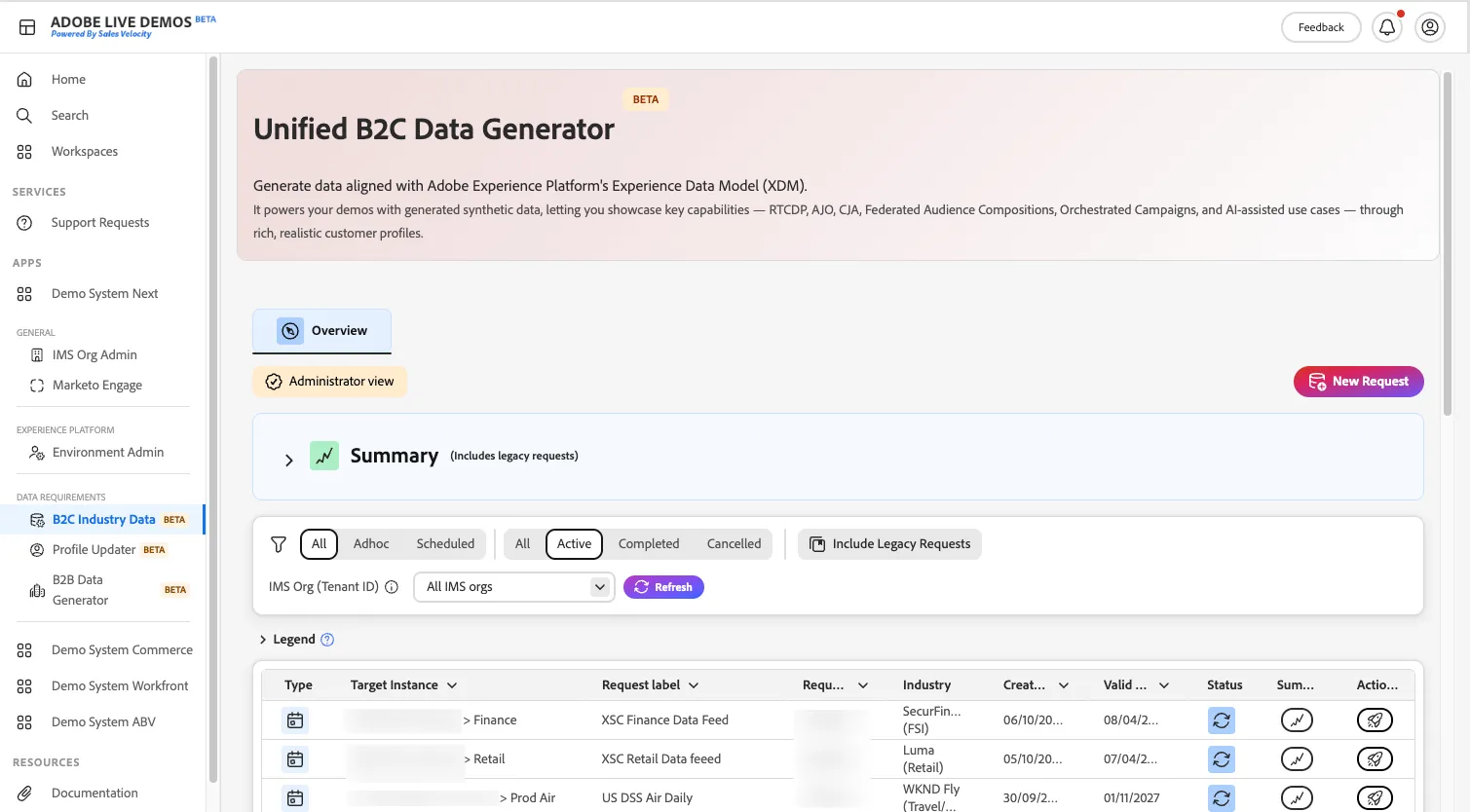1470x812 pixels.
Task: Select the All request type filter
Action: 319,544
